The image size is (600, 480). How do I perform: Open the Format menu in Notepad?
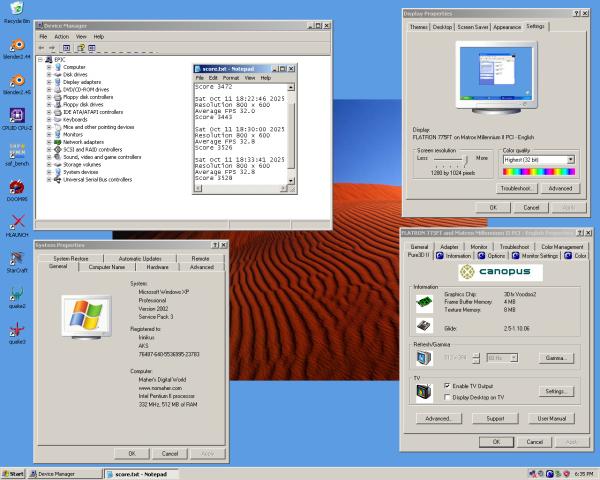pos(230,77)
